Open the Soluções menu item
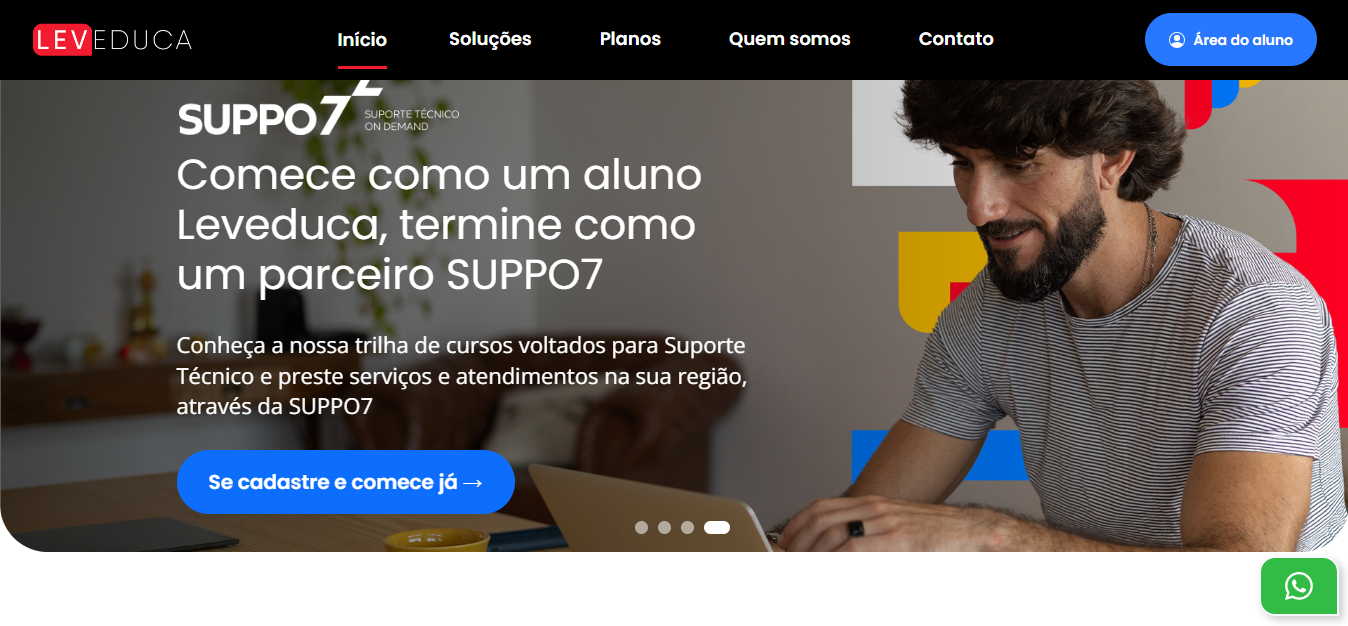 pos(490,39)
